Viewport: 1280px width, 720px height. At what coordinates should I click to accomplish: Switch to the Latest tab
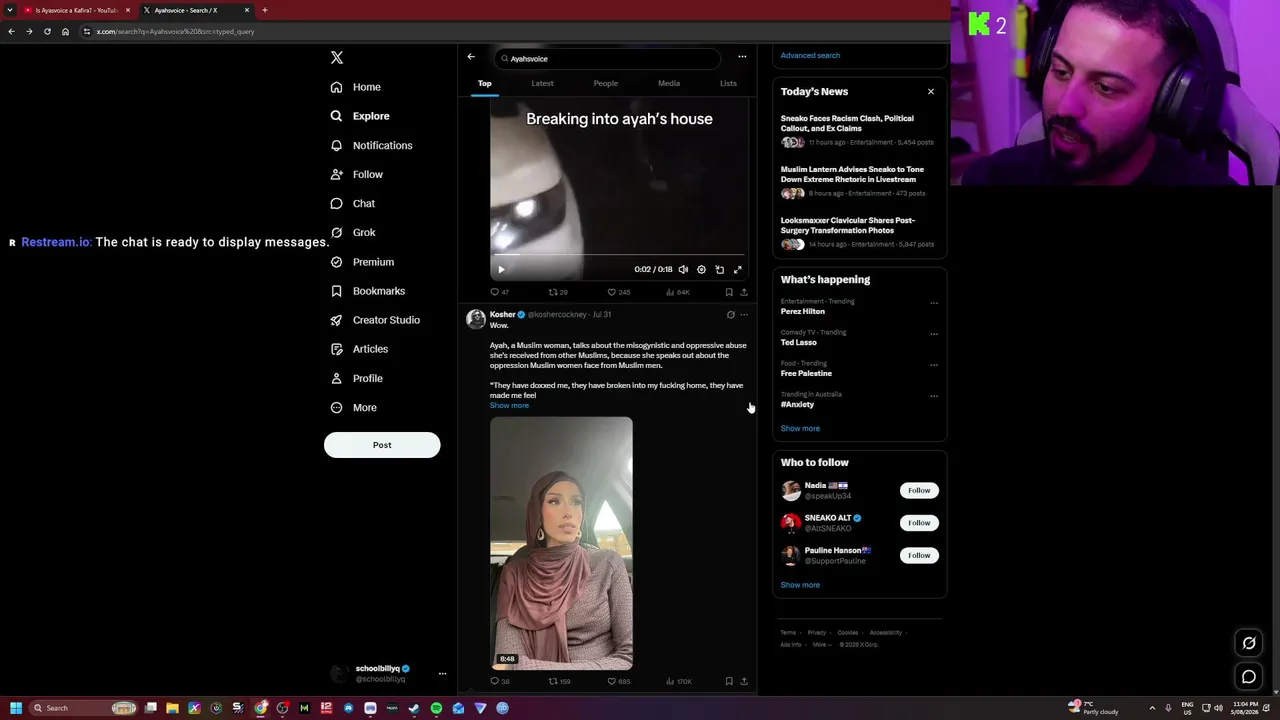pyautogui.click(x=542, y=84)
